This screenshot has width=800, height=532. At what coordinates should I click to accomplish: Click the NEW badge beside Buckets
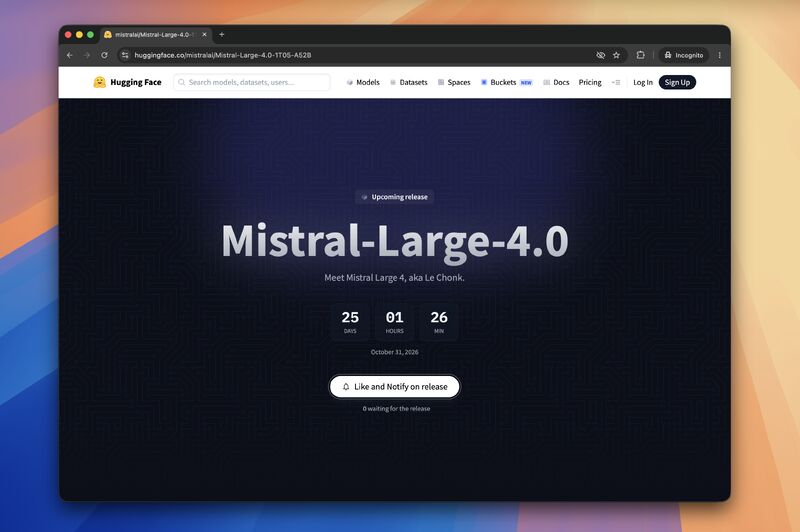[526, 83]
